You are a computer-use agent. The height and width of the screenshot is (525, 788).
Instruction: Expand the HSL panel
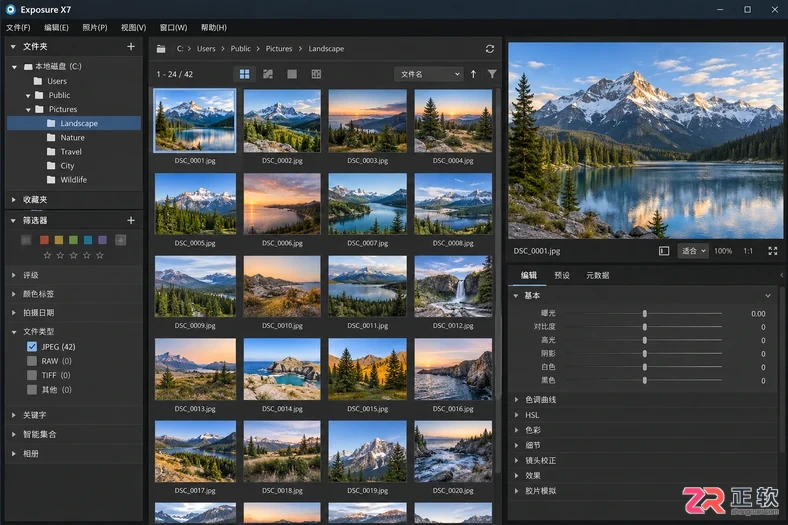click(x=516, y=415)
